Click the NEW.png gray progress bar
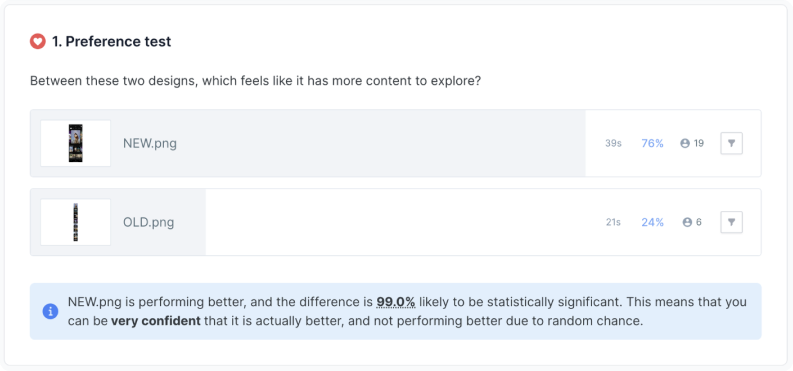Screen dimensions: 793x371 click(308, 143)
